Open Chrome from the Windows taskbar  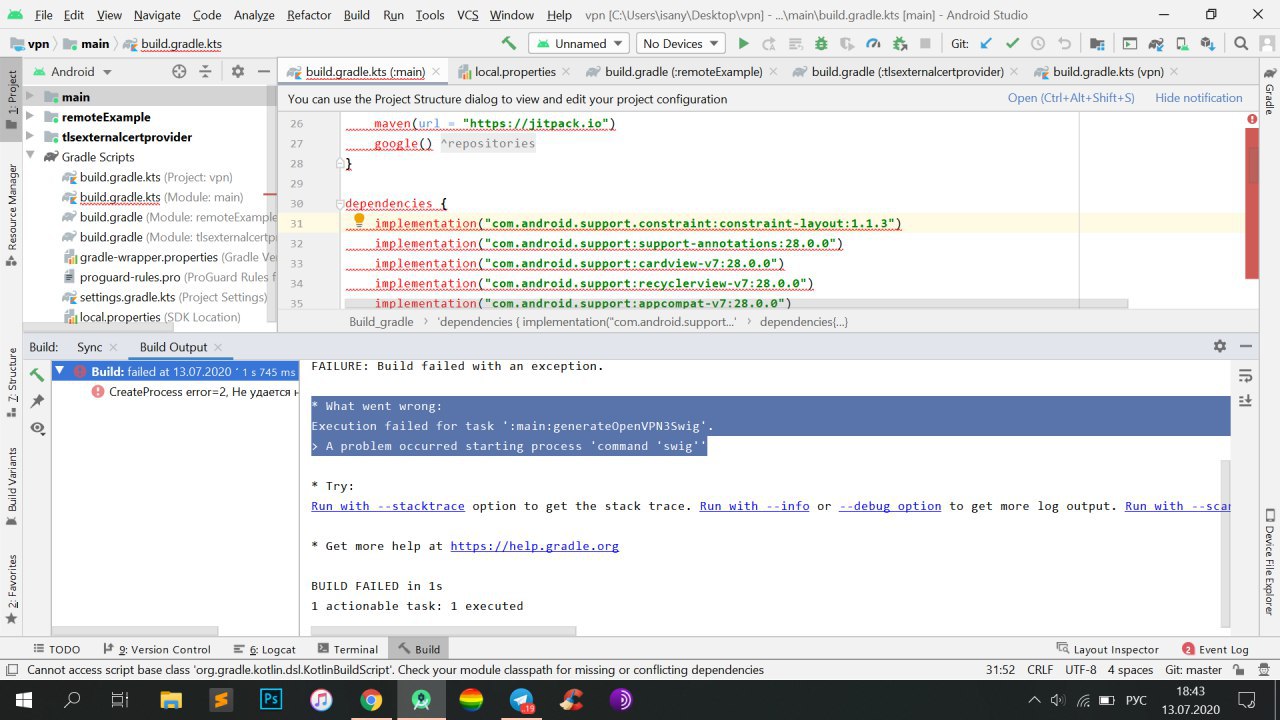(371, 700)
